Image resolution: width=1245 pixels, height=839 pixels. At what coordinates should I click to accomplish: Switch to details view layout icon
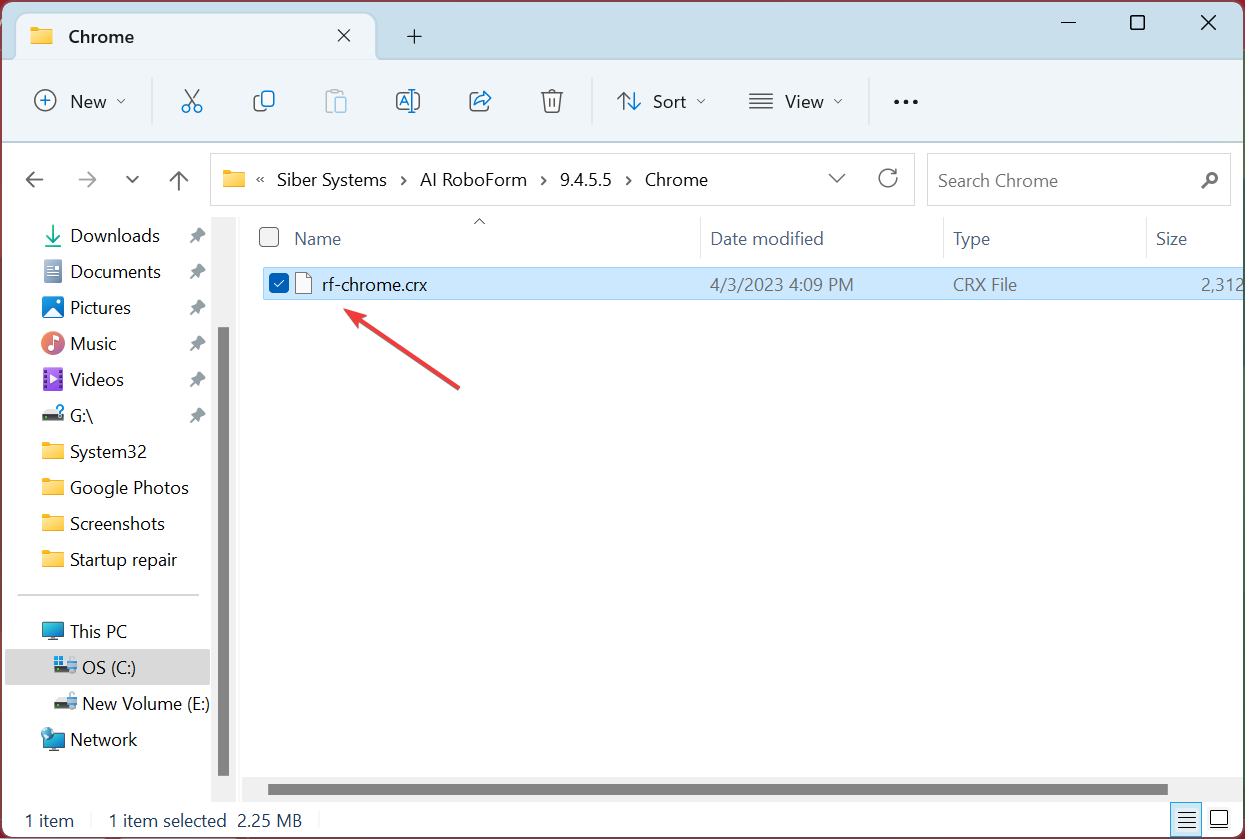1187,820
